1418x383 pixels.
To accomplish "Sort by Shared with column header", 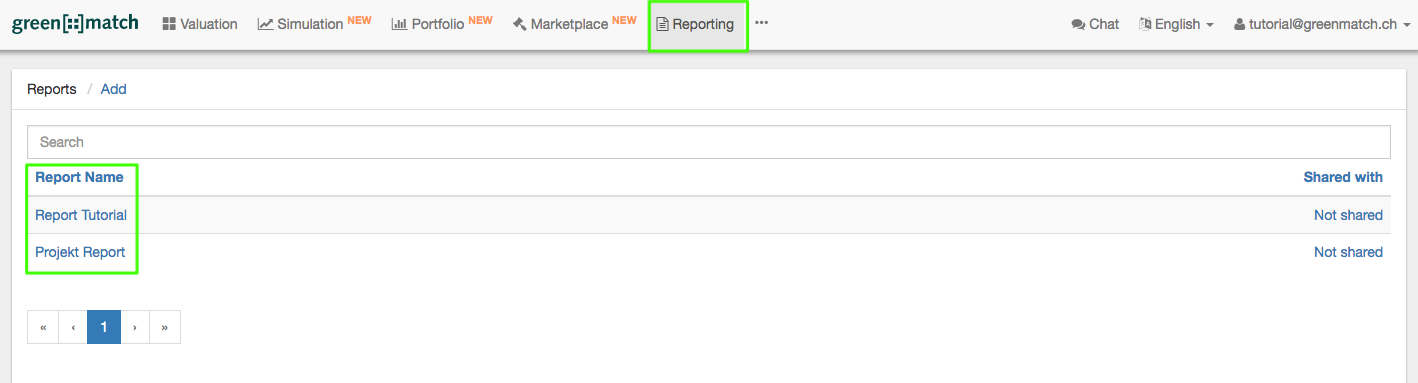I will tap(1343, 177).
